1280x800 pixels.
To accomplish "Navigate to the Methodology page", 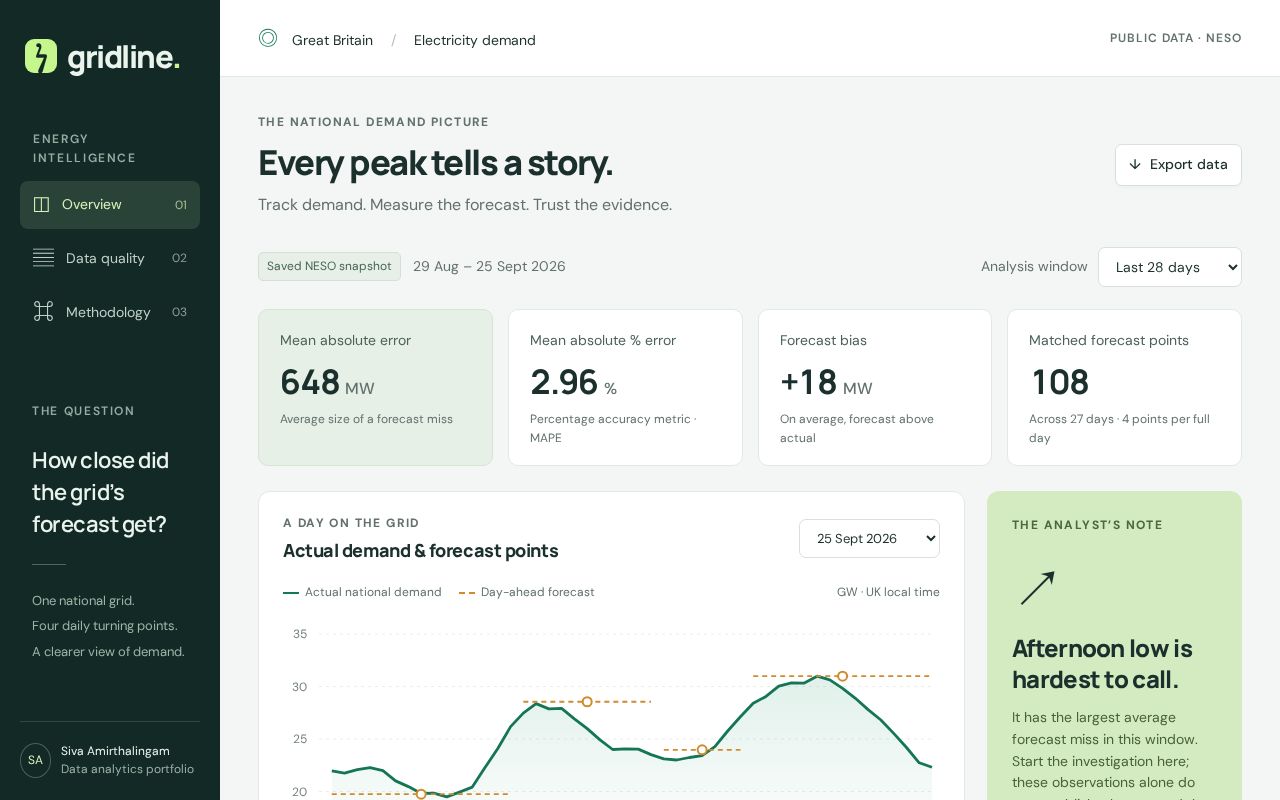I will 110,312.
